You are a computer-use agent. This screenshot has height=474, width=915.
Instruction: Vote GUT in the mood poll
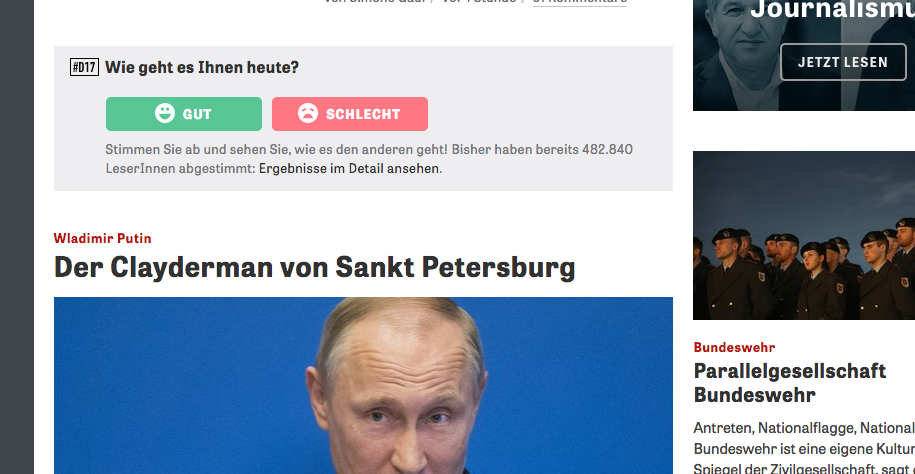pyautogui.click(x=184, y=114)
